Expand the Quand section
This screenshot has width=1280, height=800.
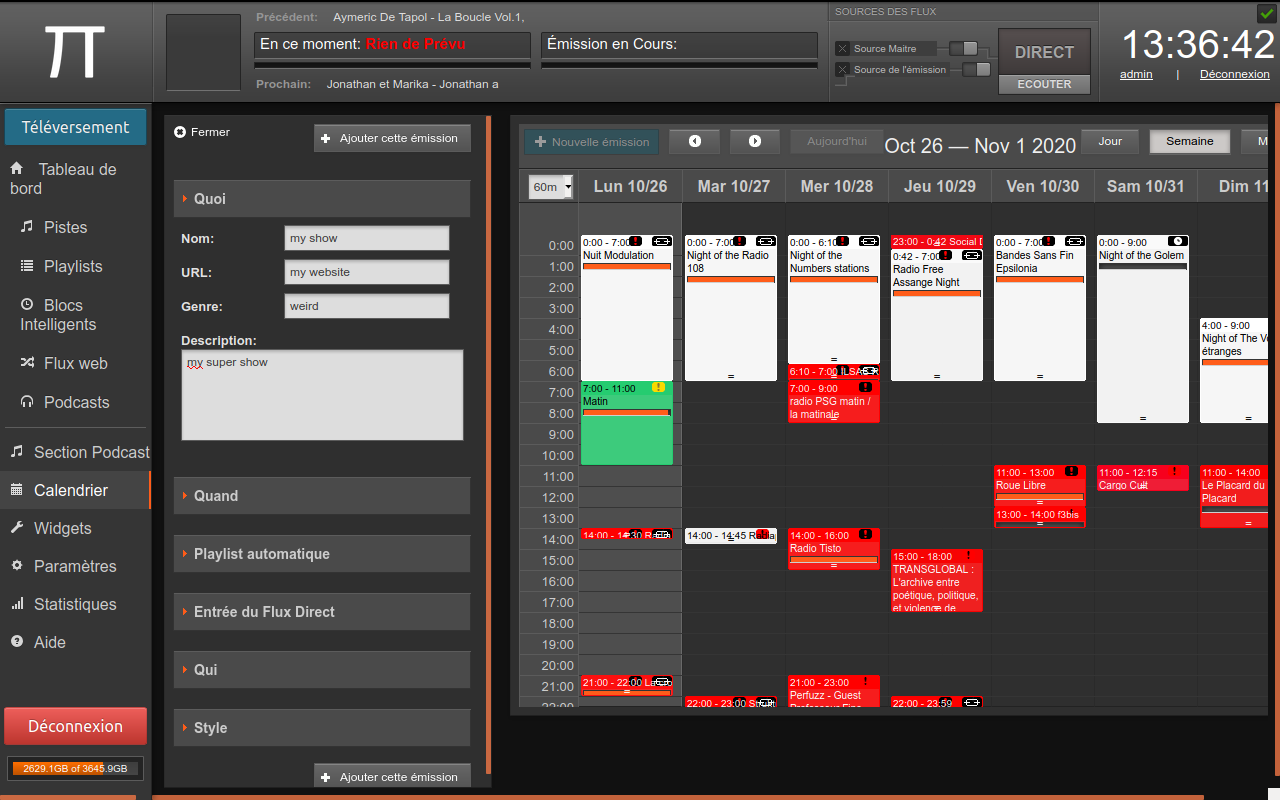[321, 496]
